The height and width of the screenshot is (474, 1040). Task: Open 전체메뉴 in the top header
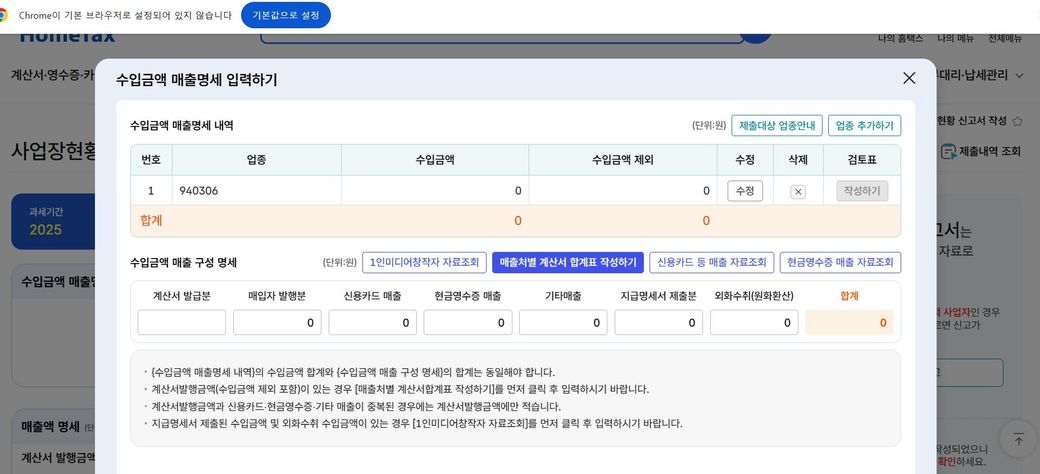pyautogui.click(x=1004, y=38)
